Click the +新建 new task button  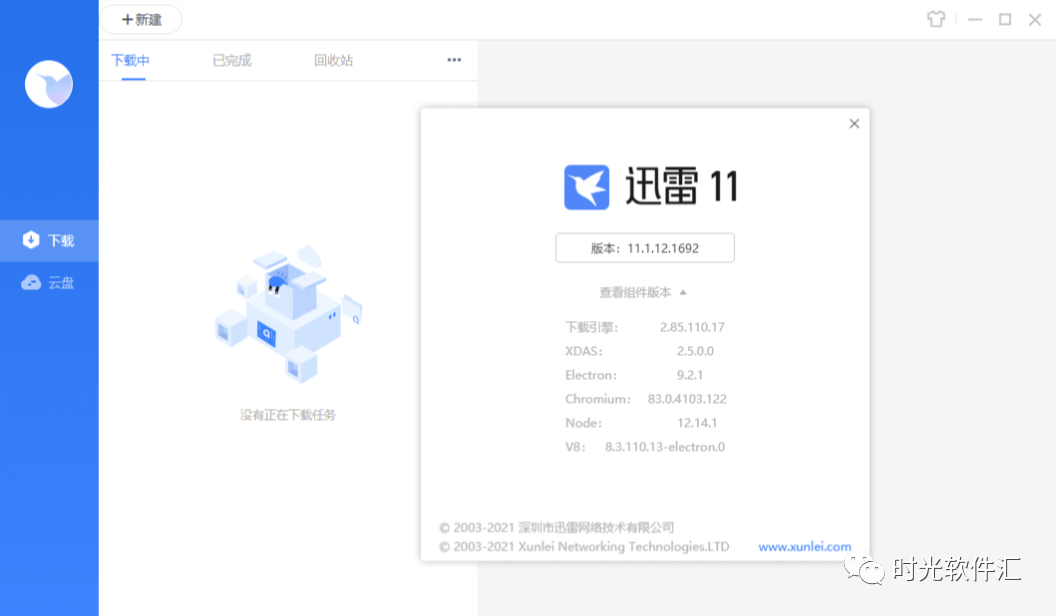click(141, 20)
